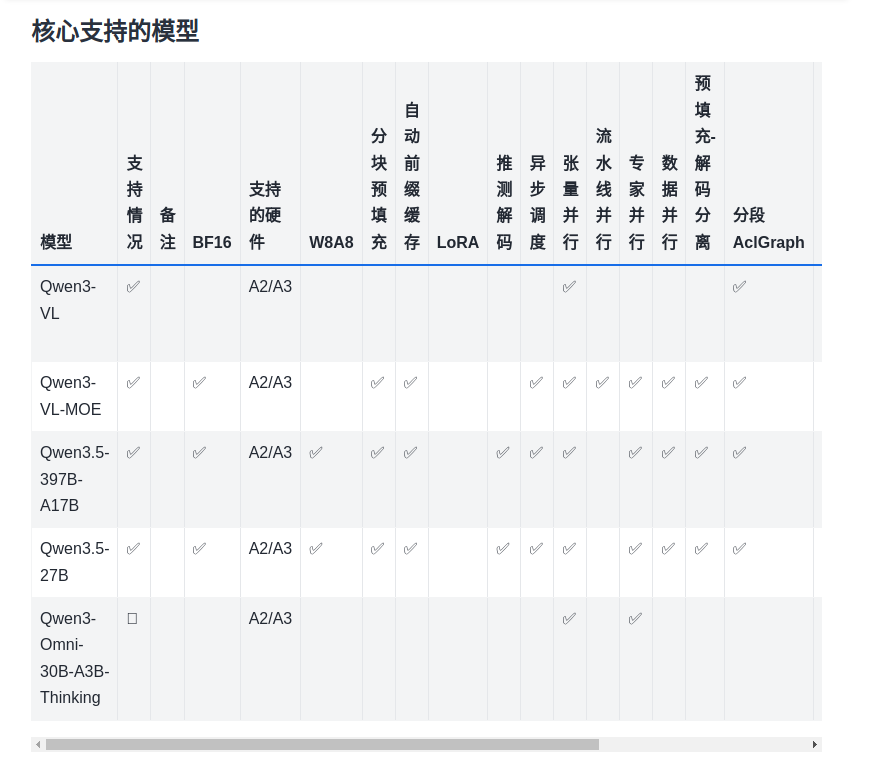Click Qwen3.5-27B 数据并行 checkmark
876x765 pixels.
[x=668, y=549]
